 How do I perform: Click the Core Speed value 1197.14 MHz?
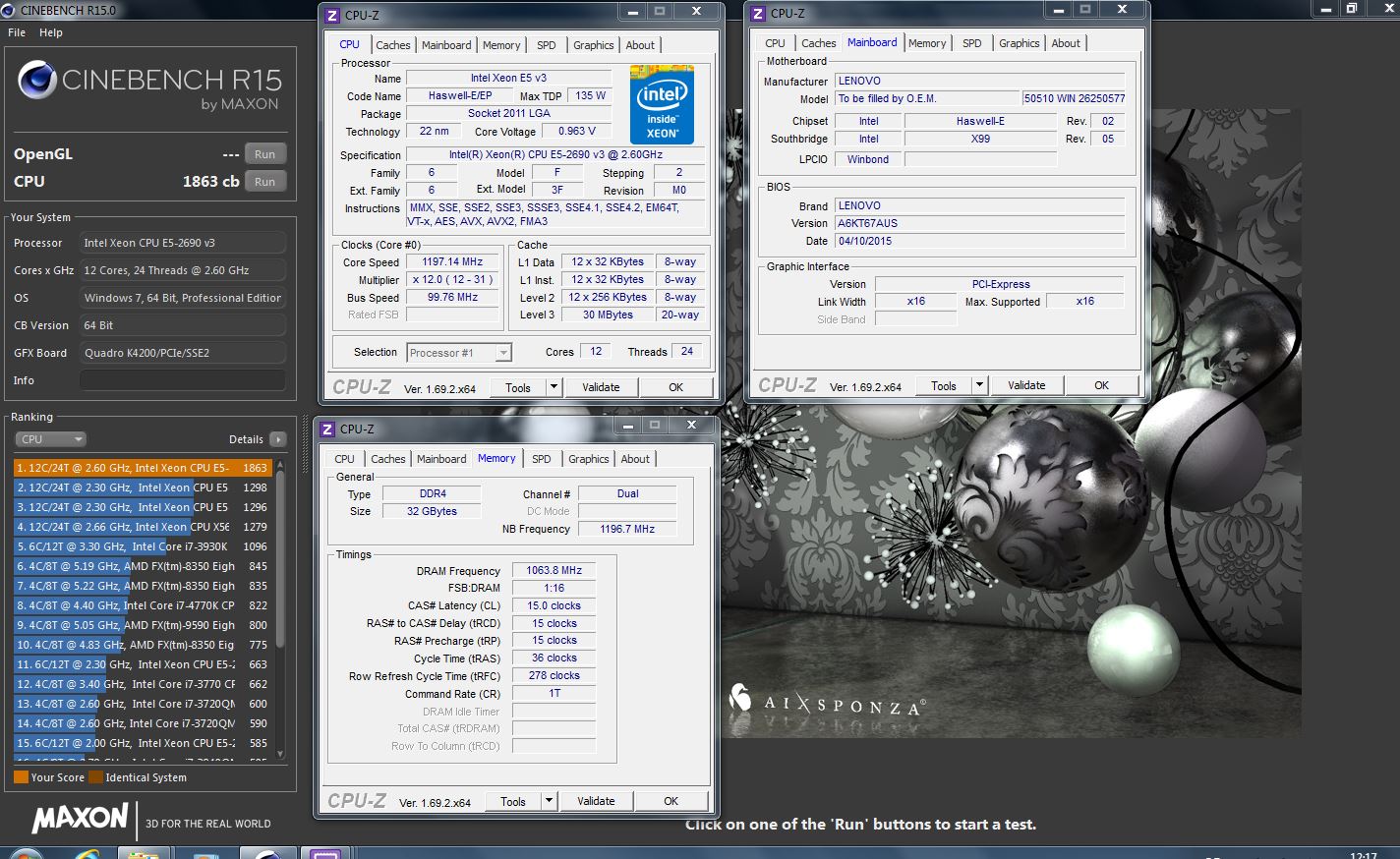click(x=452, y=262)
